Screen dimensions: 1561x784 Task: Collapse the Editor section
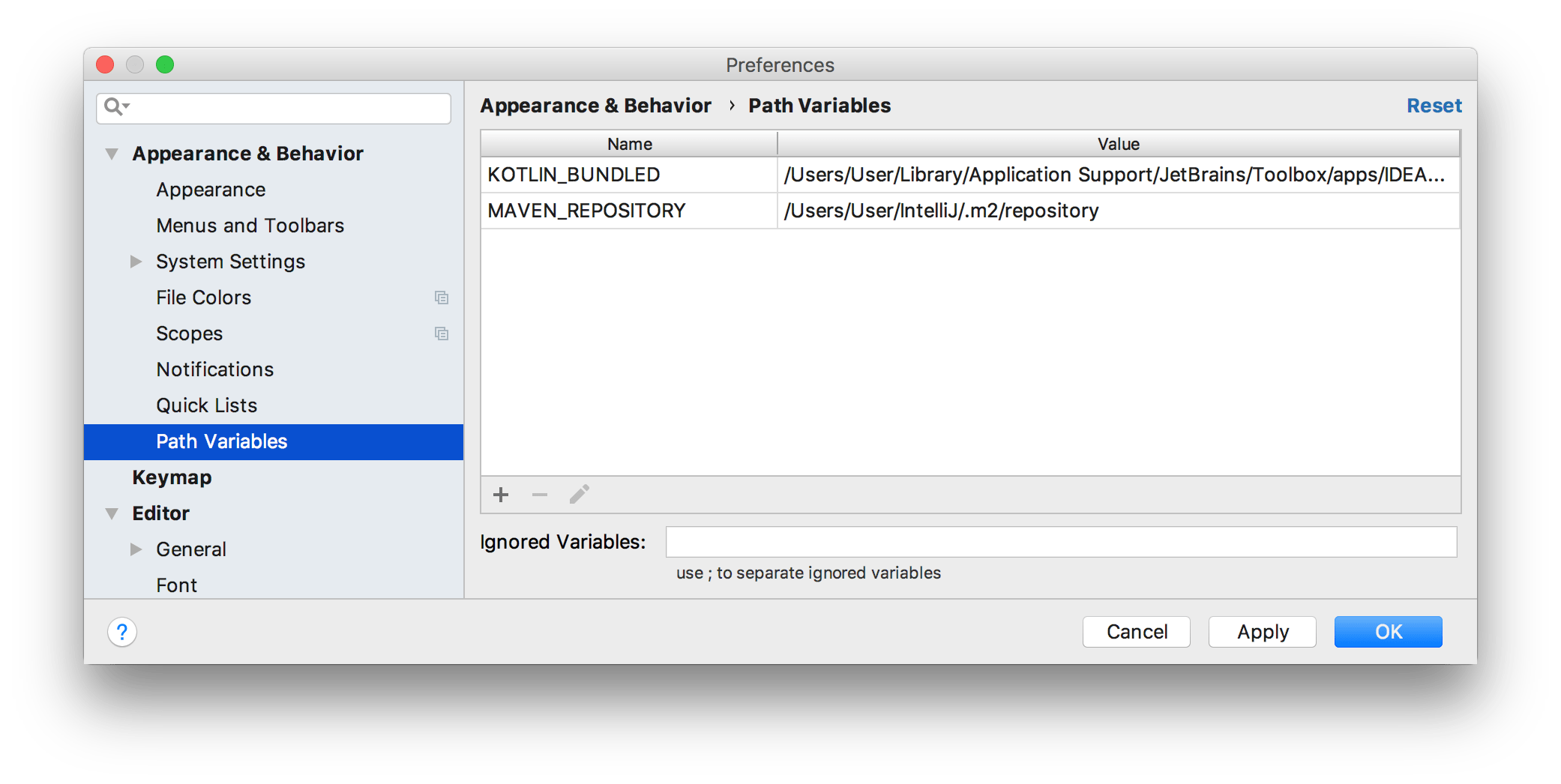pyautogui.click(x=112, y=513)
